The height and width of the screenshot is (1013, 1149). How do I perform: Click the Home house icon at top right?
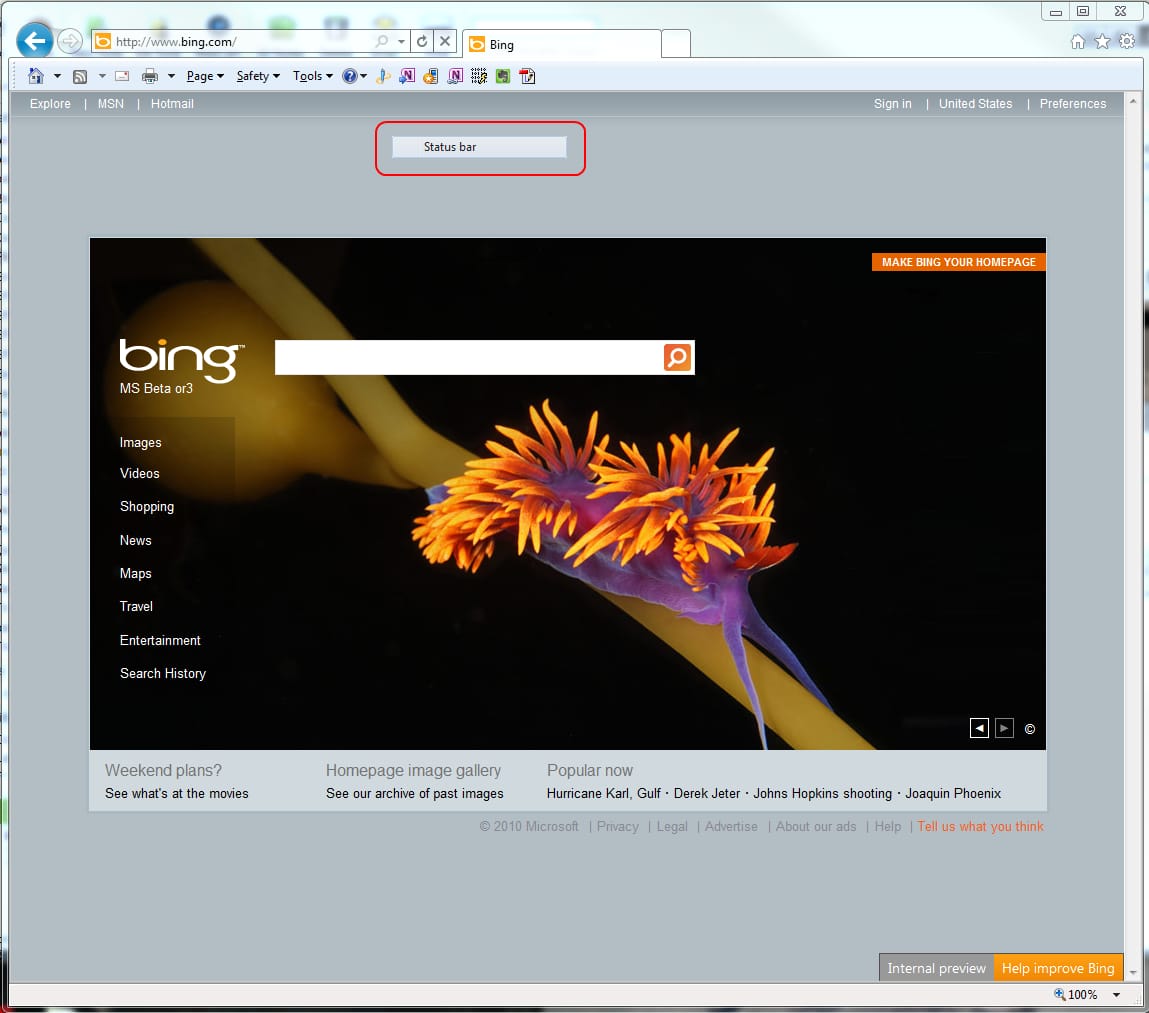(x=1077, y=41)
